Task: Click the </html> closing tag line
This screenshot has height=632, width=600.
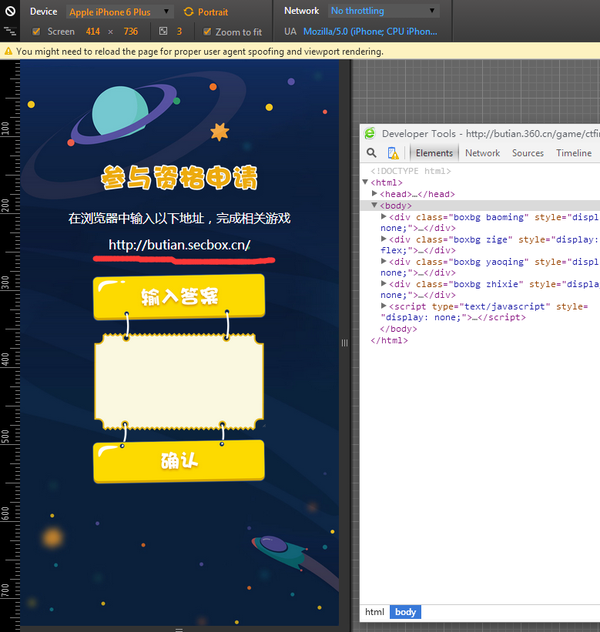Action: [x=389, y=340]
